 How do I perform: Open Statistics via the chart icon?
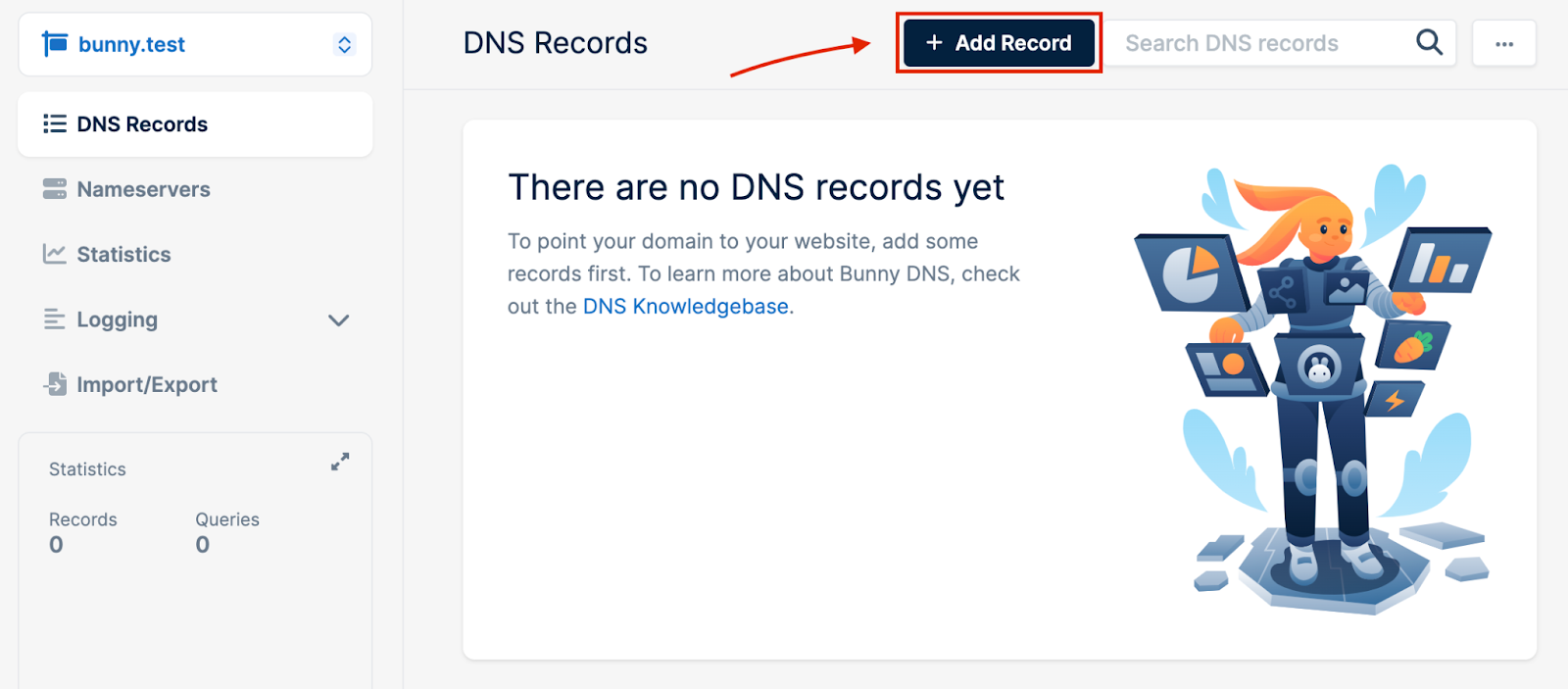[55, 253]
